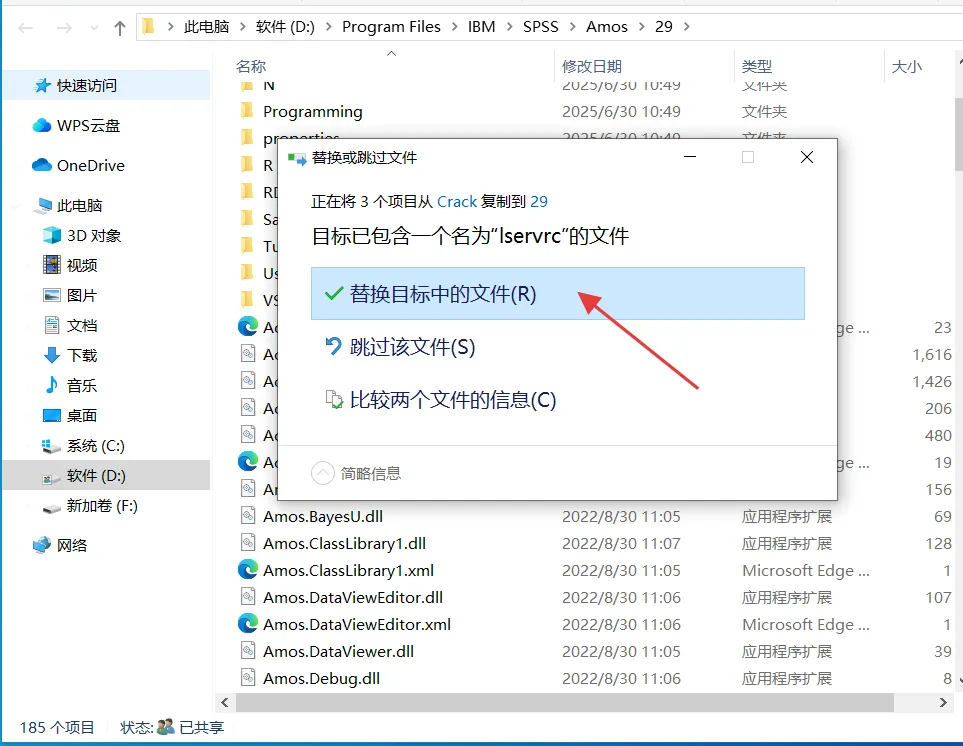Click Program Files breadcrumb segment
Screen dimensions: 963x746
[x=391, y=26]
